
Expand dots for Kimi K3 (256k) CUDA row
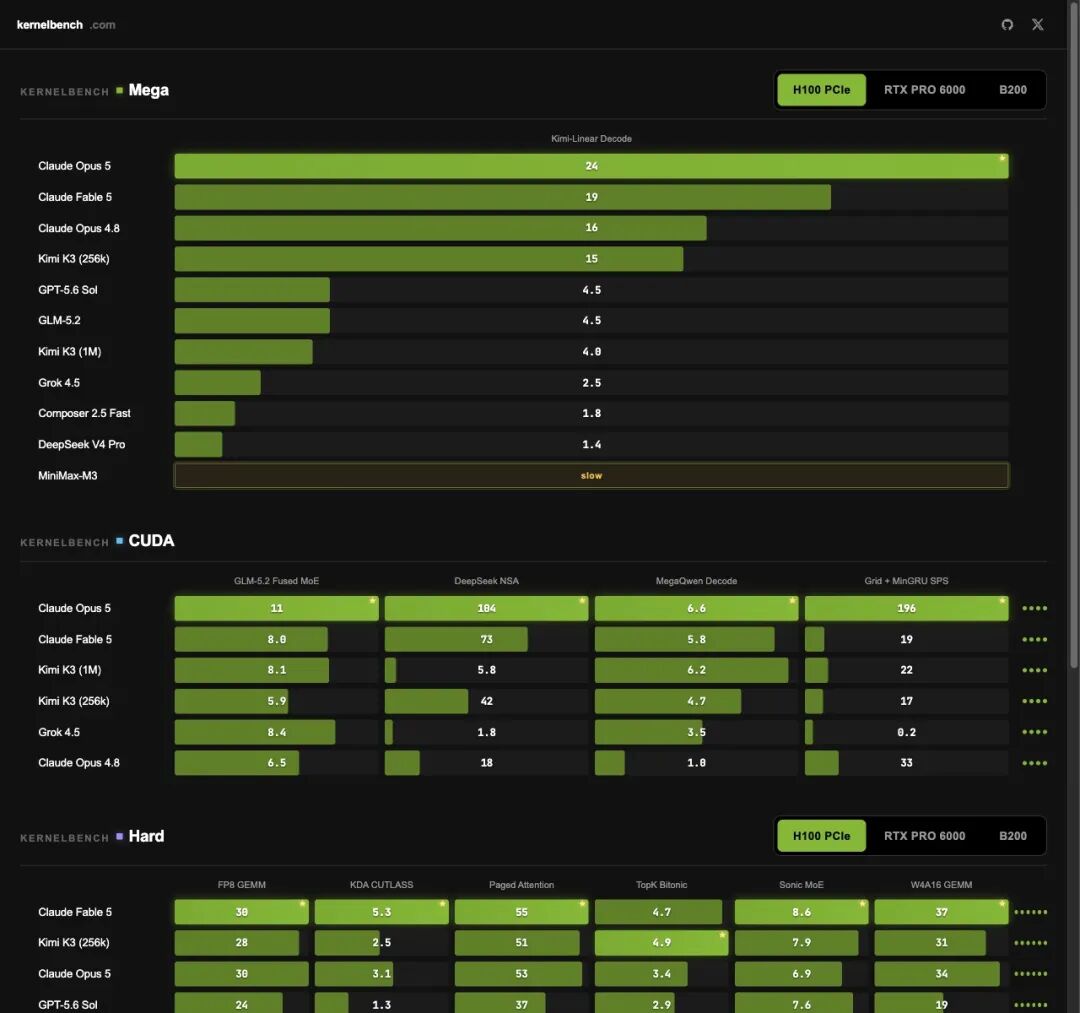click(1035, 701)
